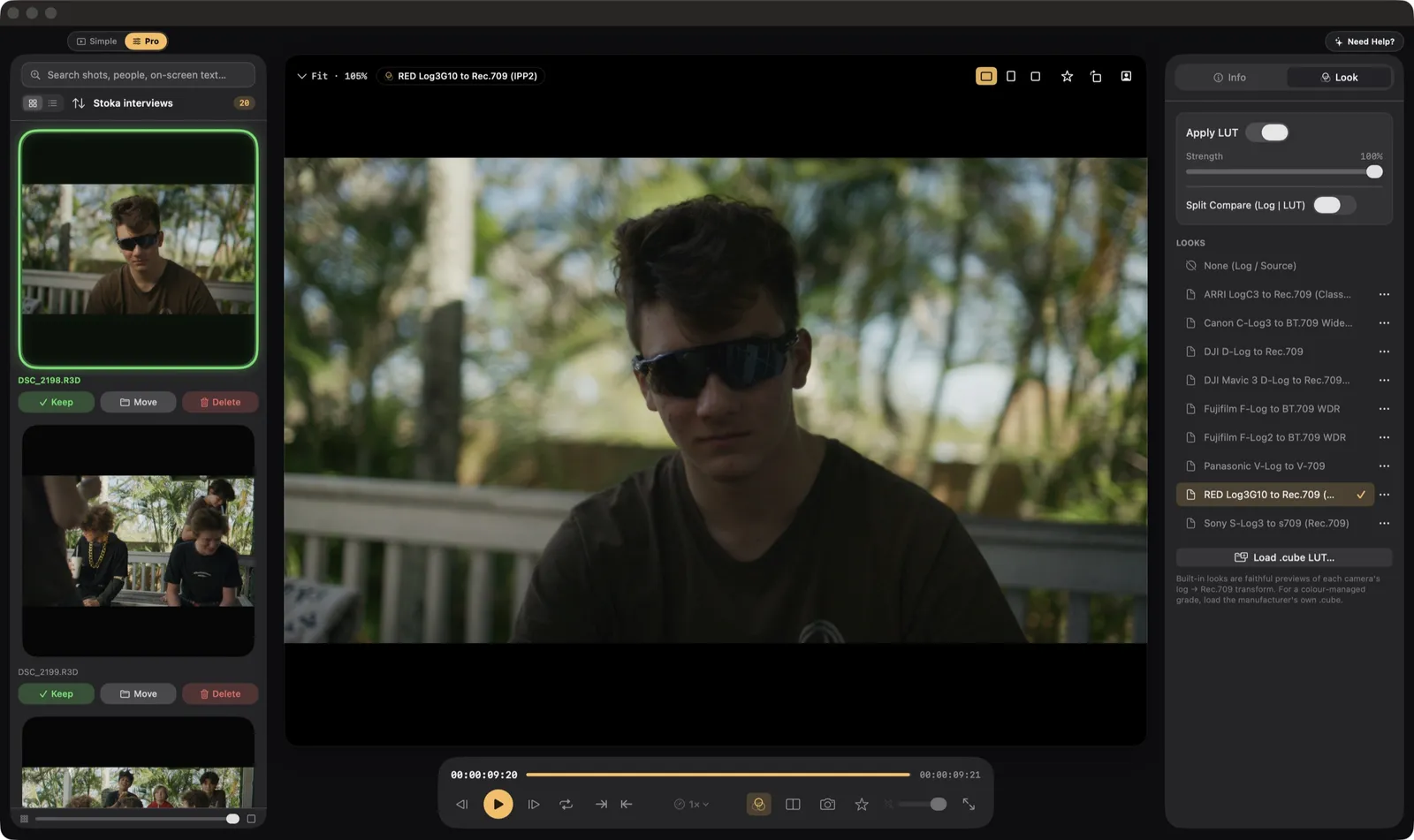1414x840 pixels.
Task: Click the playback timeline progress bar
Action: (x=718, y=775)
